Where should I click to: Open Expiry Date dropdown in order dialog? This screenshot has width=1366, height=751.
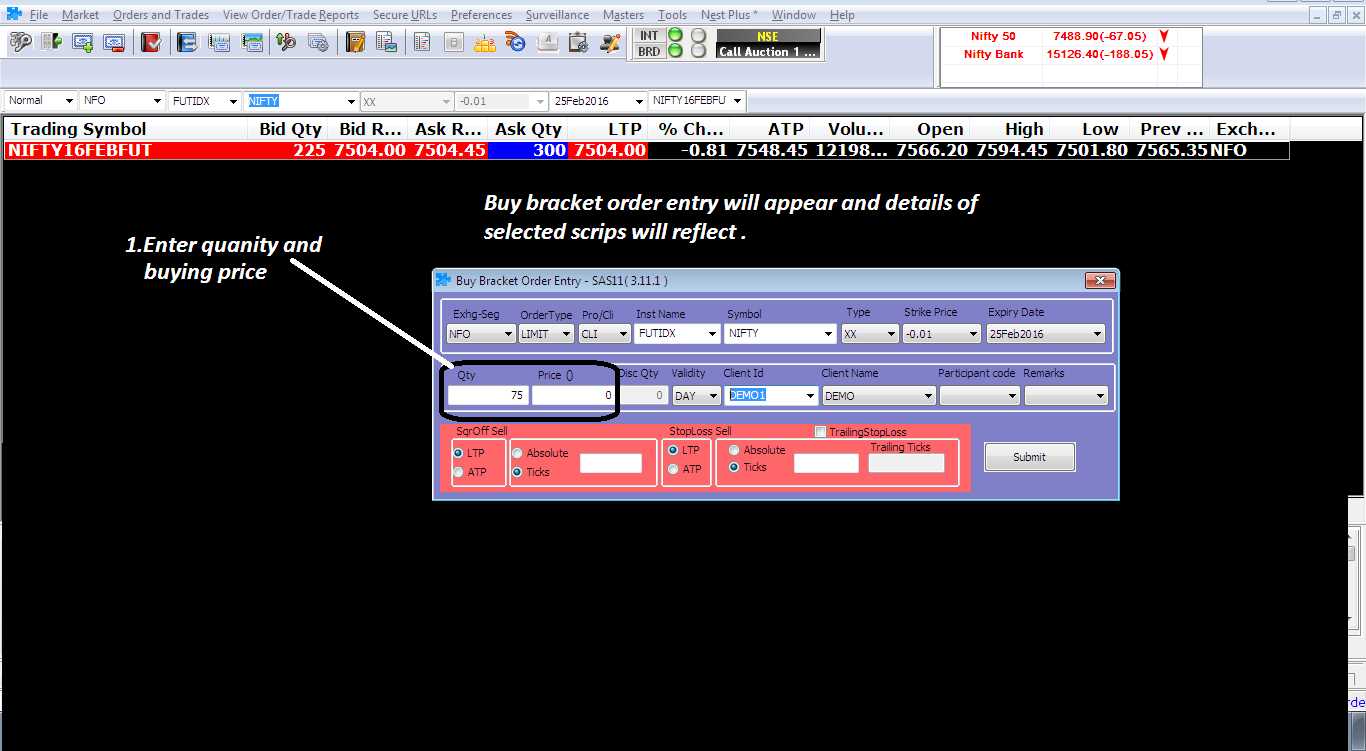tap(1045, 334)
